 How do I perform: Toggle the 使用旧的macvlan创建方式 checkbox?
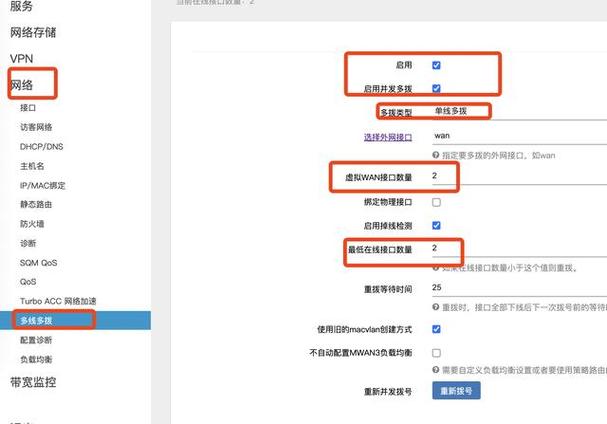click(x=436, y=329)
